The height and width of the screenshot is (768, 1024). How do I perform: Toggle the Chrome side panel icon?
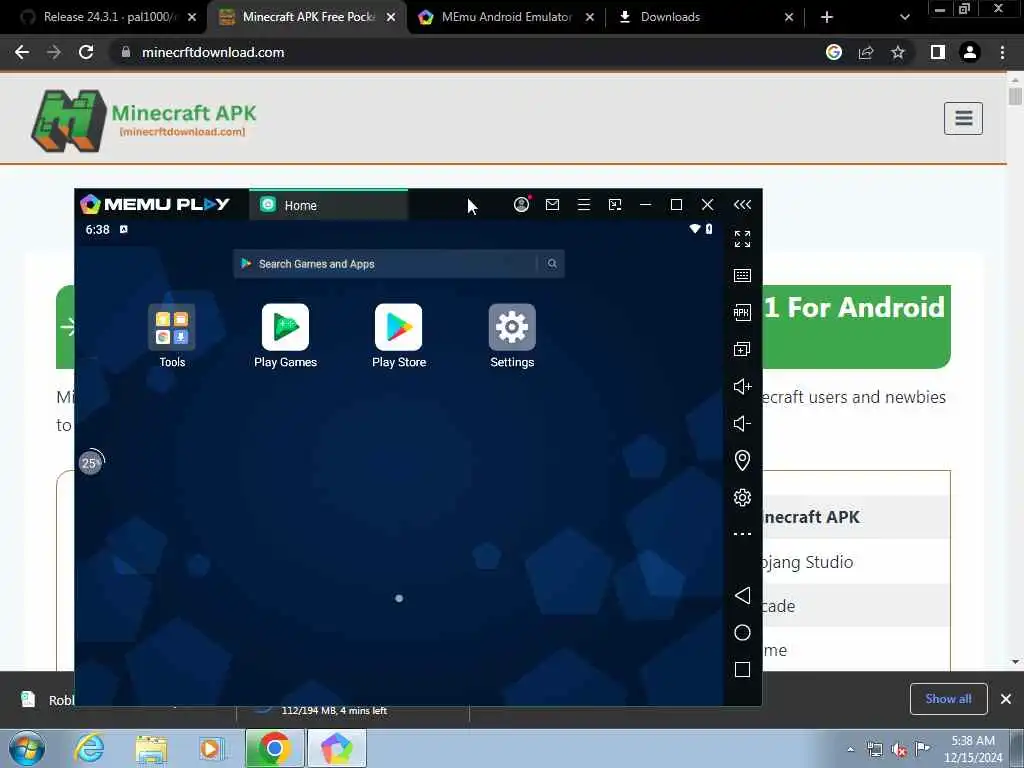click(938, 52)
